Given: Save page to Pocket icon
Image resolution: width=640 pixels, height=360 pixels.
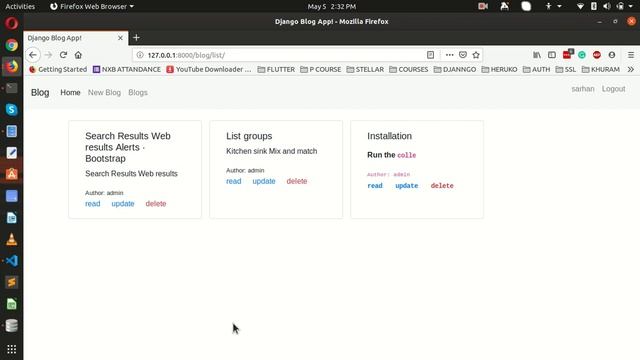Looking at the screenshot, I should pos(463,55).
